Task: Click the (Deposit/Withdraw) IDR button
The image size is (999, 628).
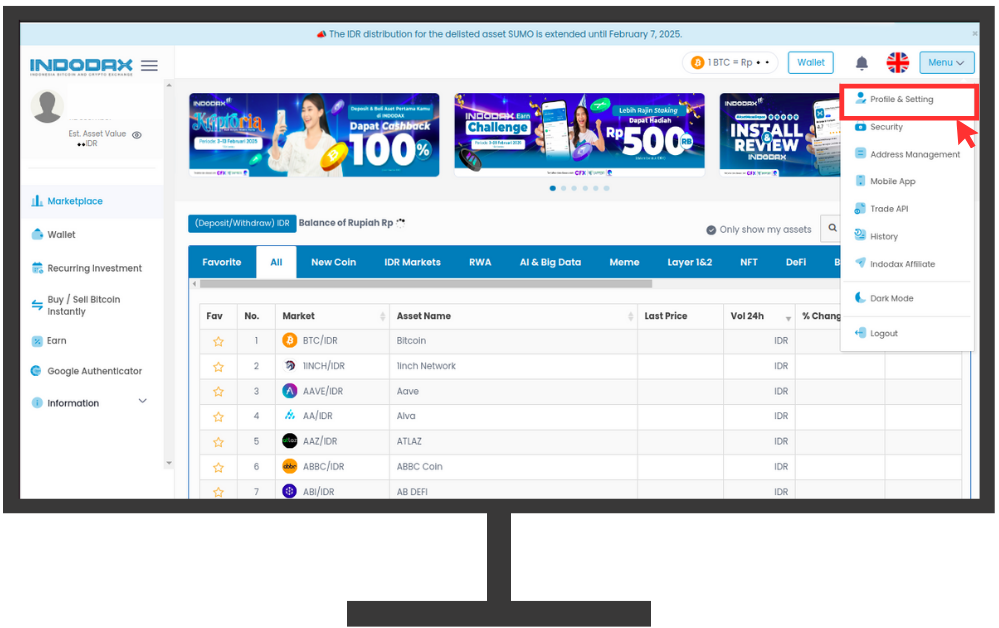Action: click(x=241, y=223)
